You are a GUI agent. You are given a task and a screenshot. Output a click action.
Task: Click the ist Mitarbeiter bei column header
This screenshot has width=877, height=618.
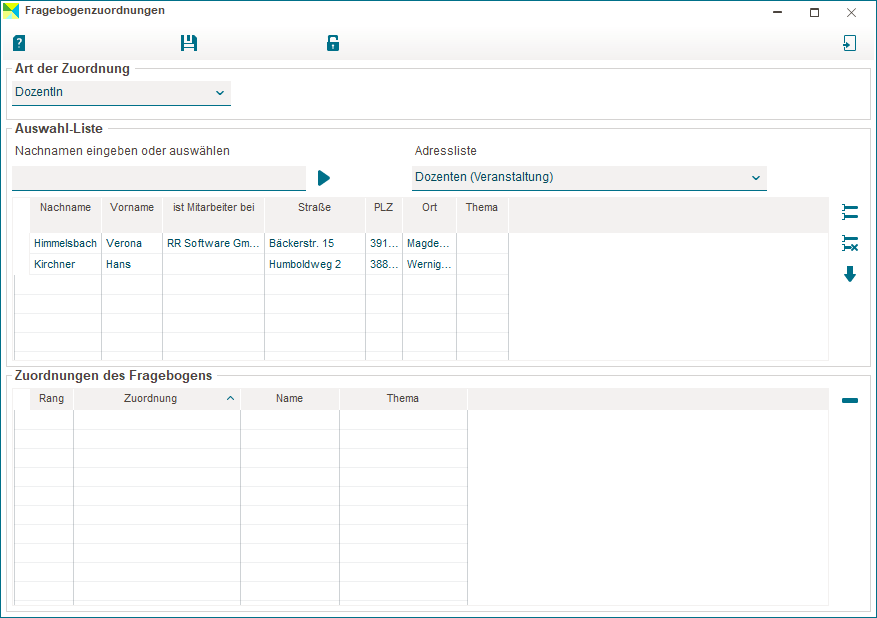tap(213, 207)
